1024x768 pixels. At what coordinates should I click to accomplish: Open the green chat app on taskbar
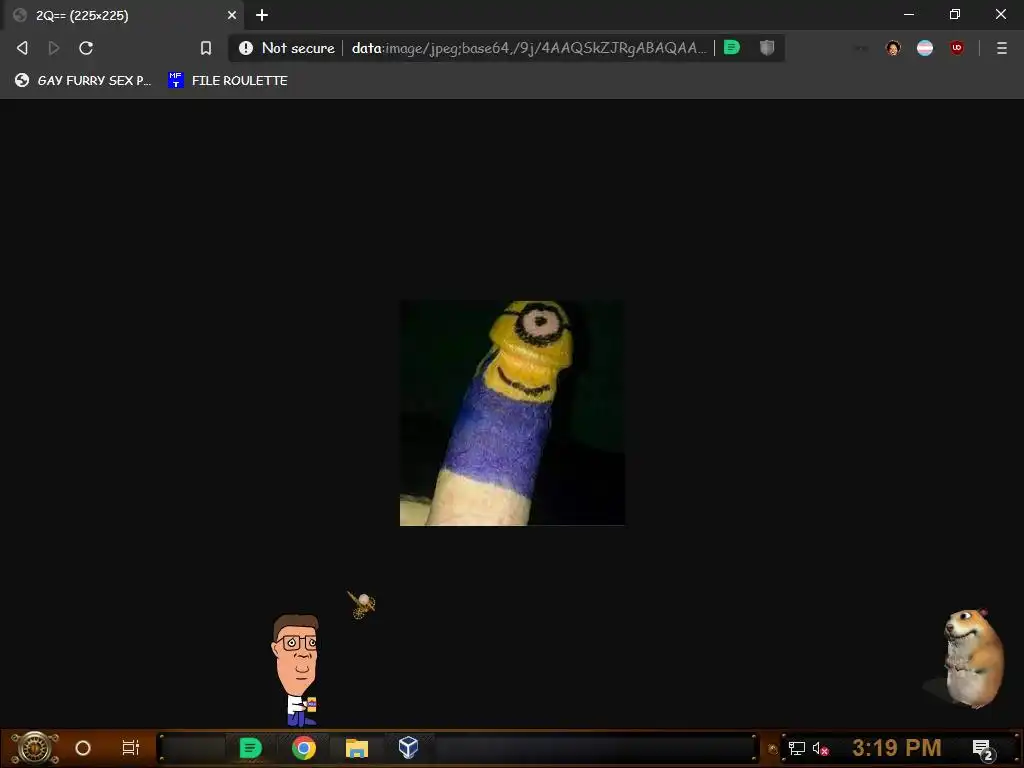pos(250,748)
